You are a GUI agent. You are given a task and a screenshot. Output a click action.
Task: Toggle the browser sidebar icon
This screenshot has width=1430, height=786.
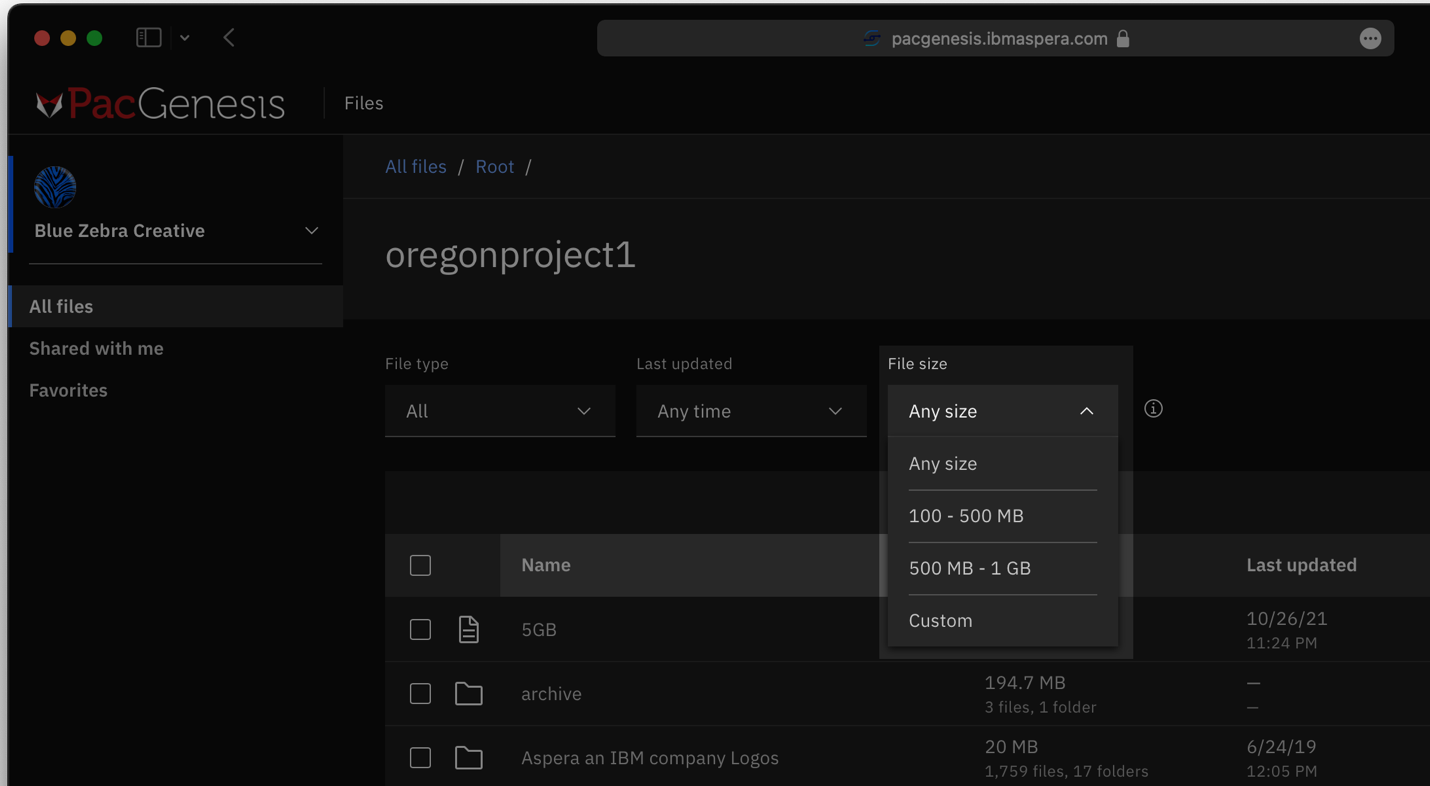[149, 38]
